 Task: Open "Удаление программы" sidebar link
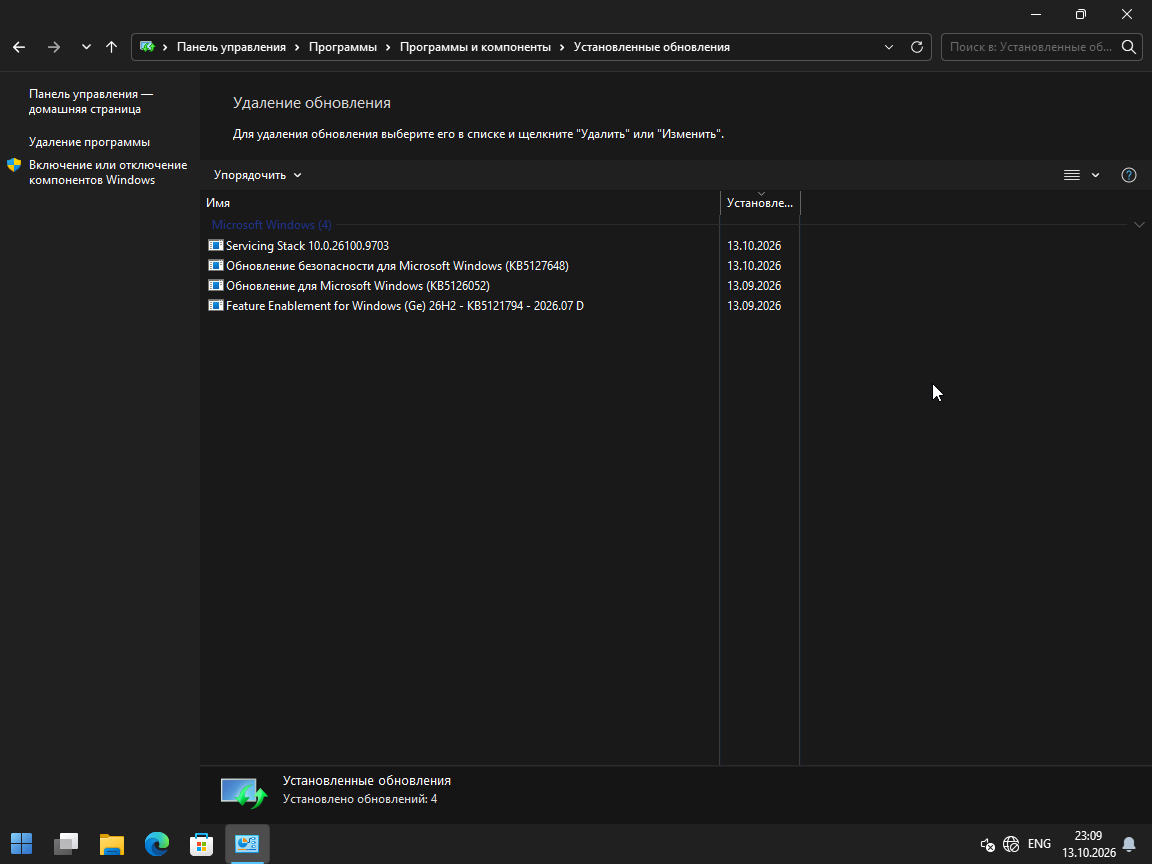pos(90,142)
